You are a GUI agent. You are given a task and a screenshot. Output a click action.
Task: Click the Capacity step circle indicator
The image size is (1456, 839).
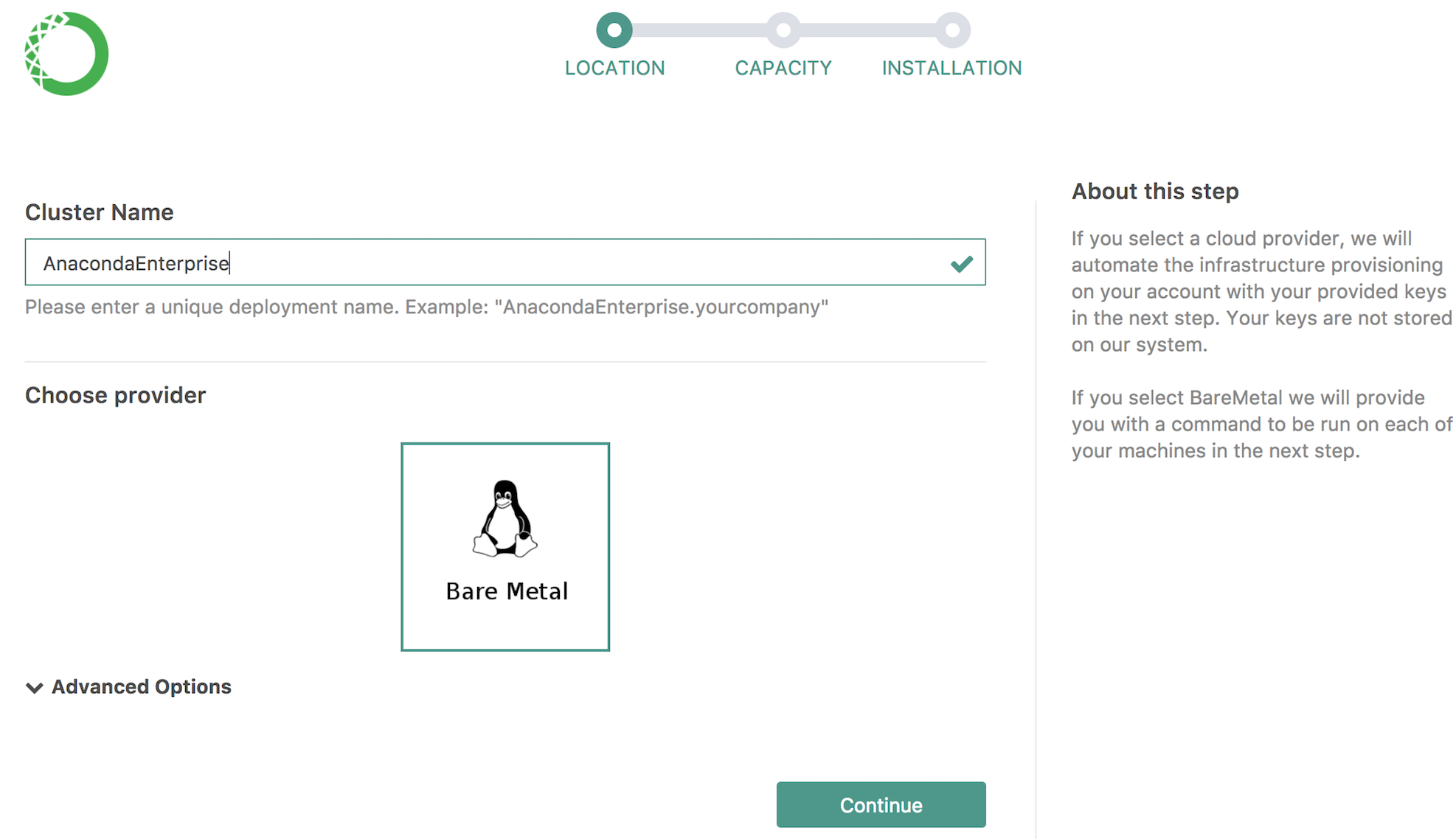(783, 30)
